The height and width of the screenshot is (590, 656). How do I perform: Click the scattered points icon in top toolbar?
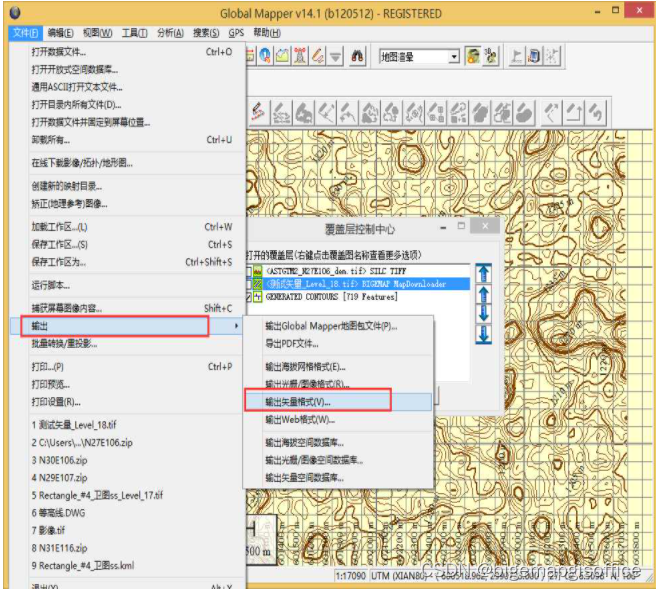pos(552,56)
